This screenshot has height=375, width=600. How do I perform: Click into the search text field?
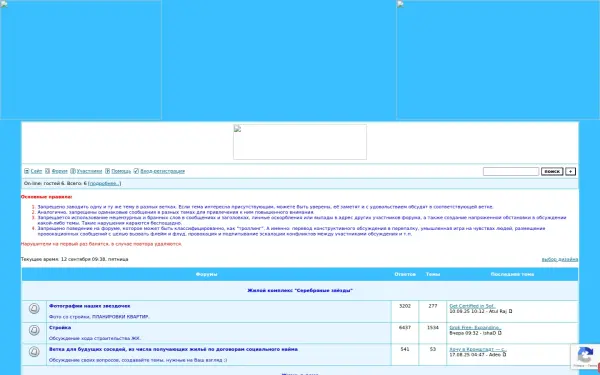pos(511,171)
